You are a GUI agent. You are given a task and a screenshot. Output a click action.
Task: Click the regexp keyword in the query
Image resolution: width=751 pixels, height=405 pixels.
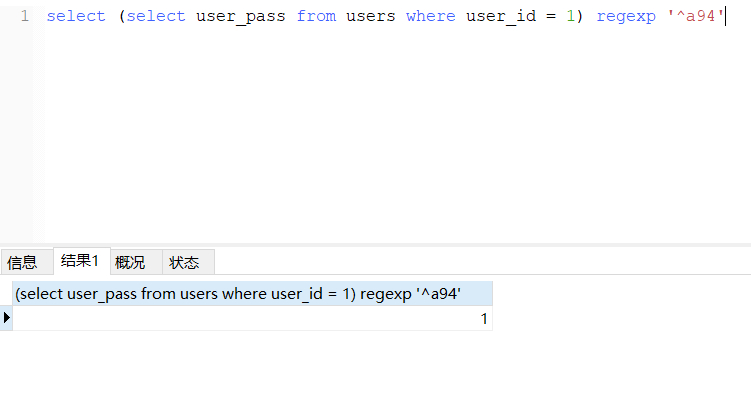[626, 16]
